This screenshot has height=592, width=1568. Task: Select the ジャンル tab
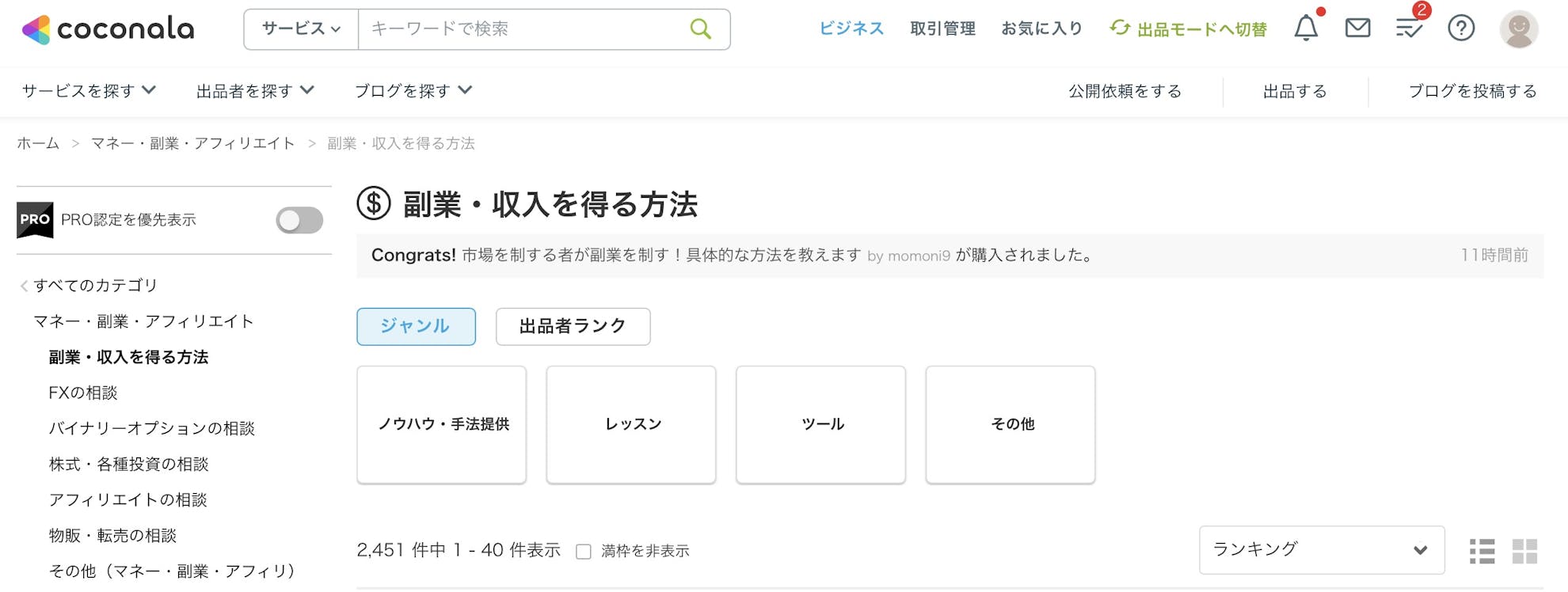pos(416,326)
